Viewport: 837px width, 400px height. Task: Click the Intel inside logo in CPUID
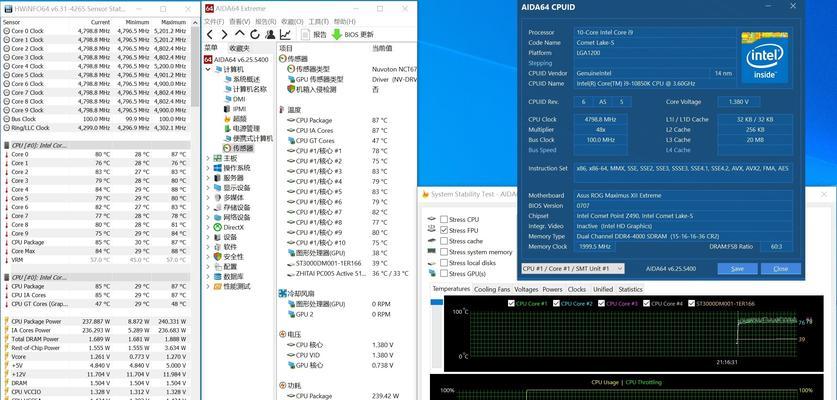pos(764,57)
